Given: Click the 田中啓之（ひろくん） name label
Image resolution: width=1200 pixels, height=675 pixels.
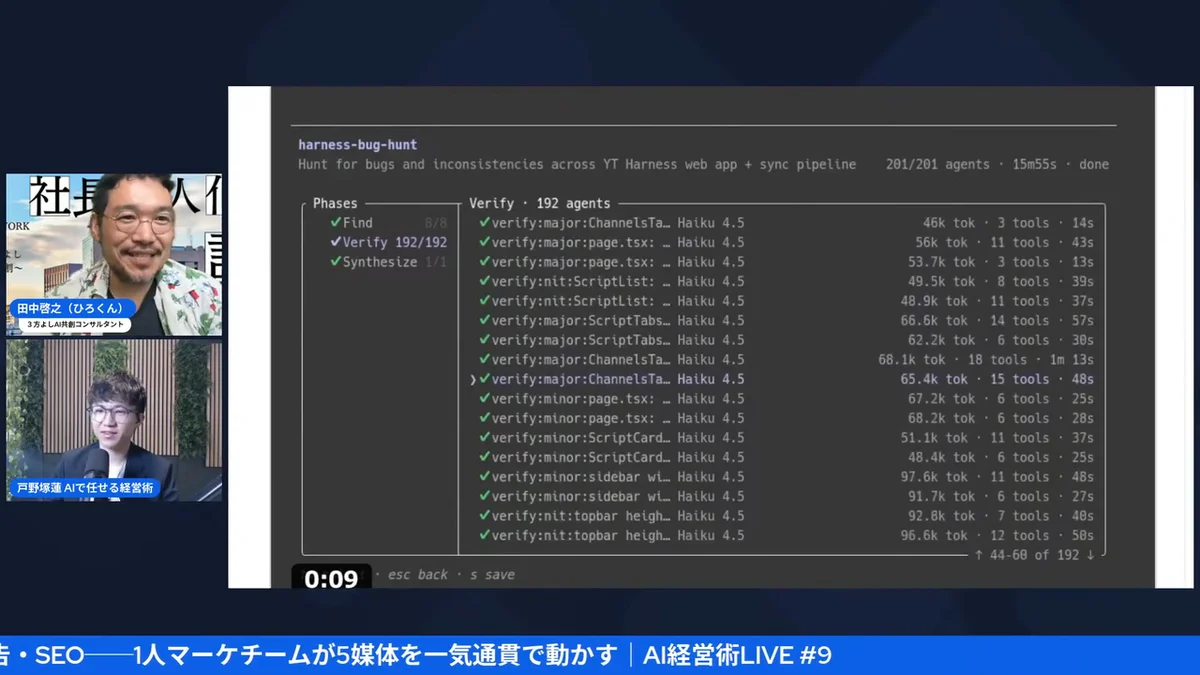Looking at the screenshot, I should tap(72, 308).
